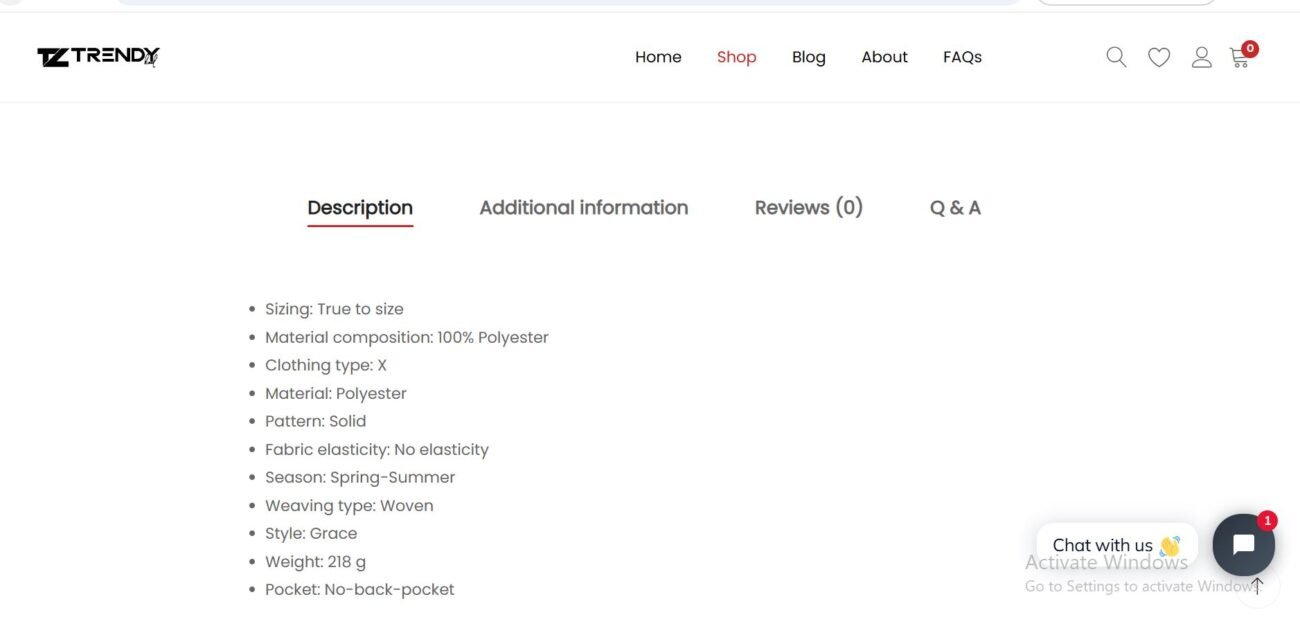1300x626 pixels.
Task: Open the About page link
Action: pyautogui.click(x=884, y=57)
